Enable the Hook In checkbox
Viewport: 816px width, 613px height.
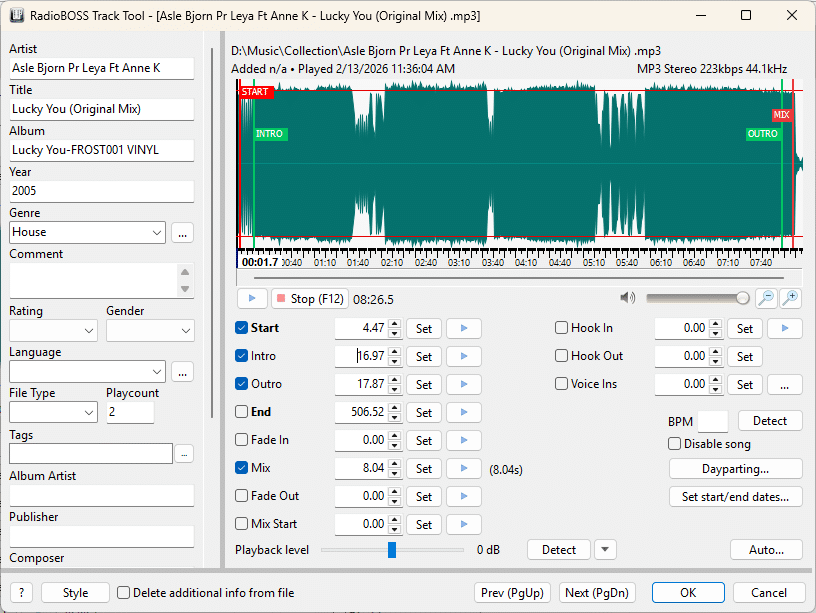(561, 328)
